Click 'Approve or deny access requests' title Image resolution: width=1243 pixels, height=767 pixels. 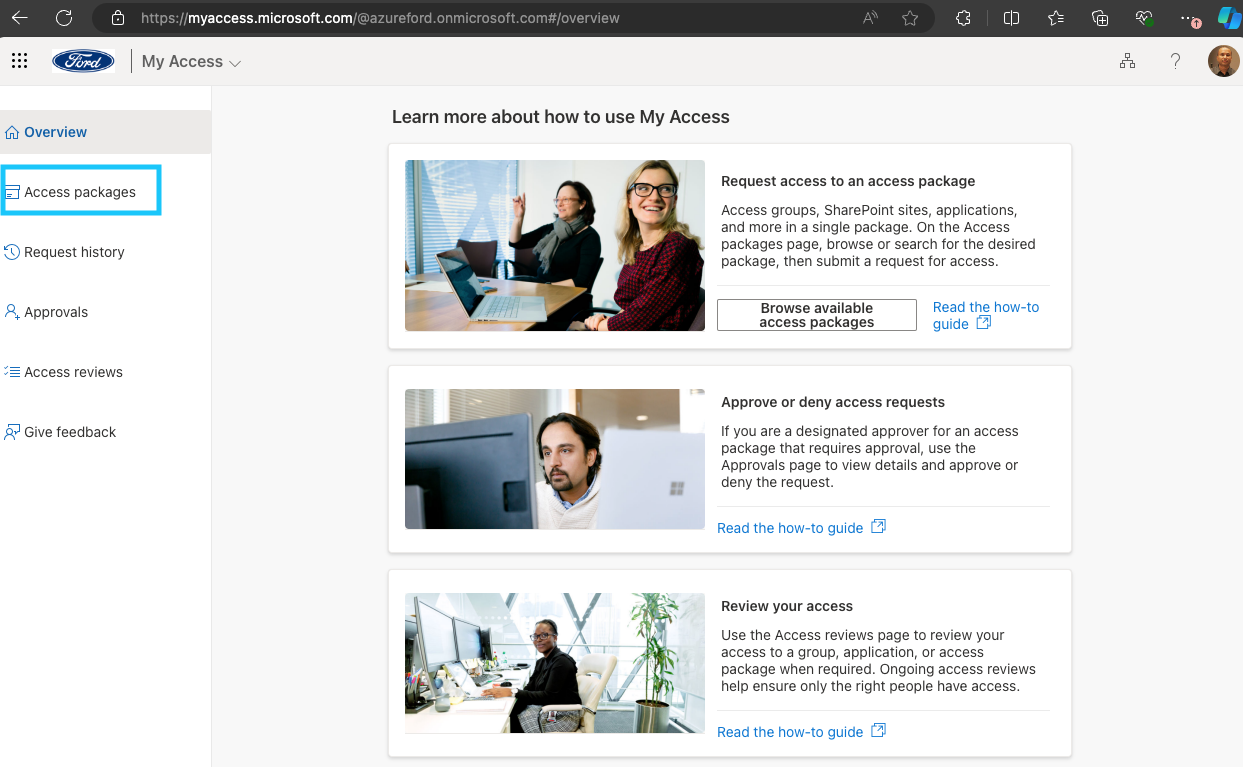(x=833, y=402)
